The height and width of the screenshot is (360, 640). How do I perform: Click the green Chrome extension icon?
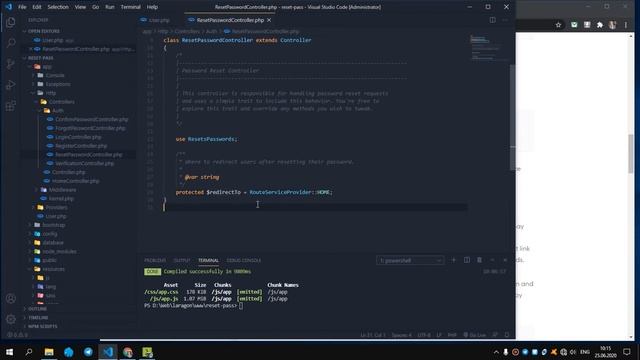click(574, 25)
